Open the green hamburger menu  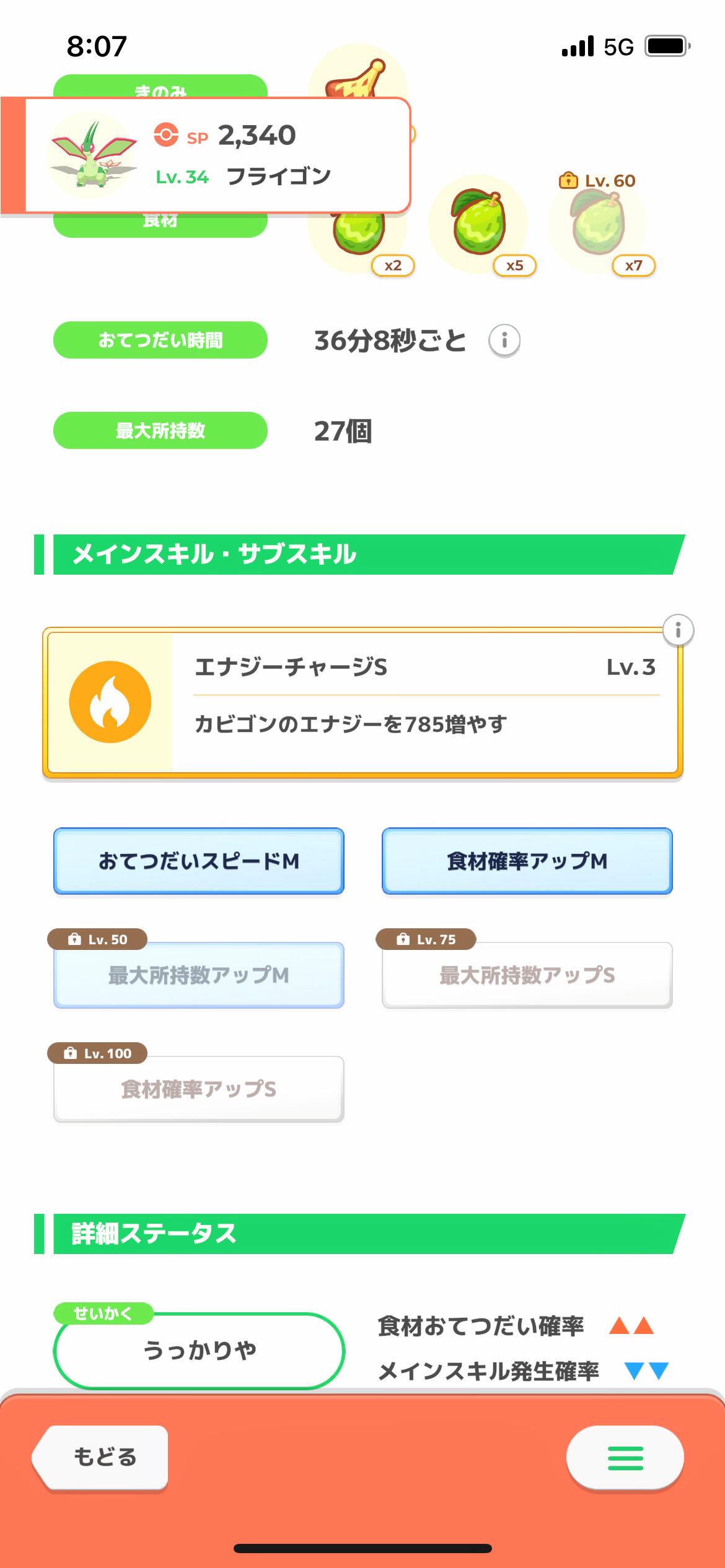point(625,1458)
